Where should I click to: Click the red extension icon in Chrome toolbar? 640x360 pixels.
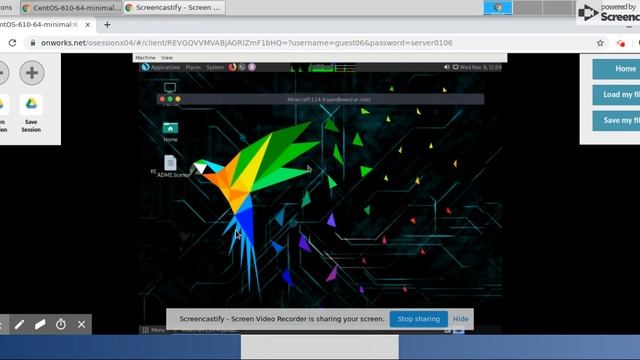tap(621, 43)
